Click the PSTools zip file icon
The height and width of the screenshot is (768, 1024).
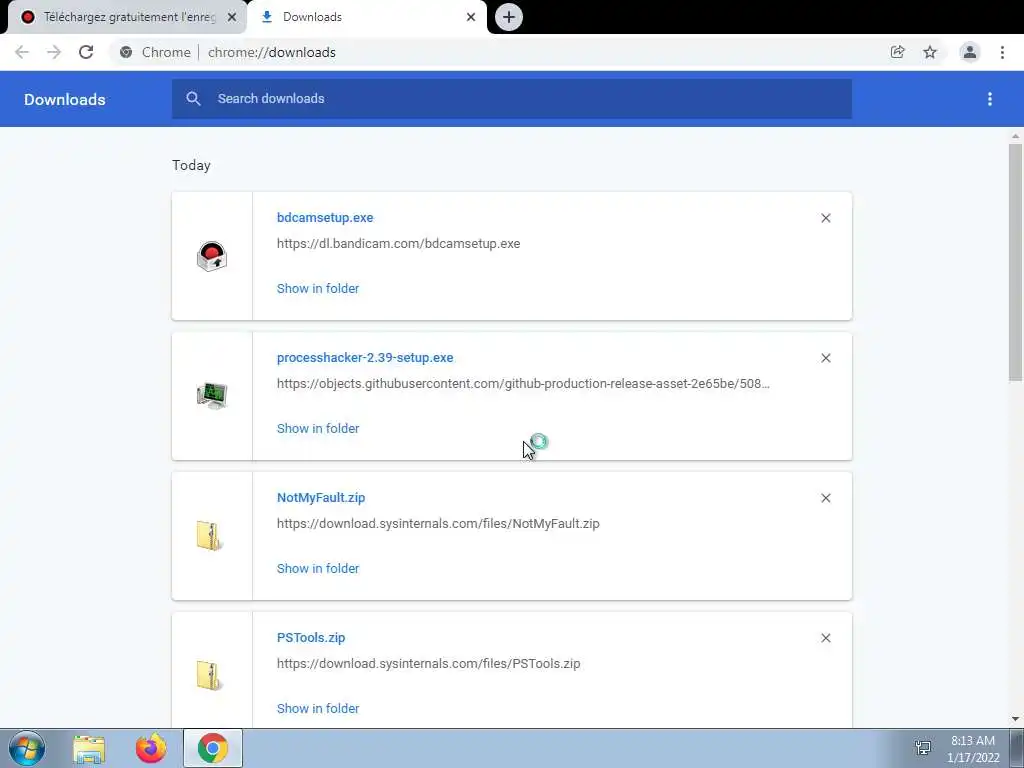point(209,676)
